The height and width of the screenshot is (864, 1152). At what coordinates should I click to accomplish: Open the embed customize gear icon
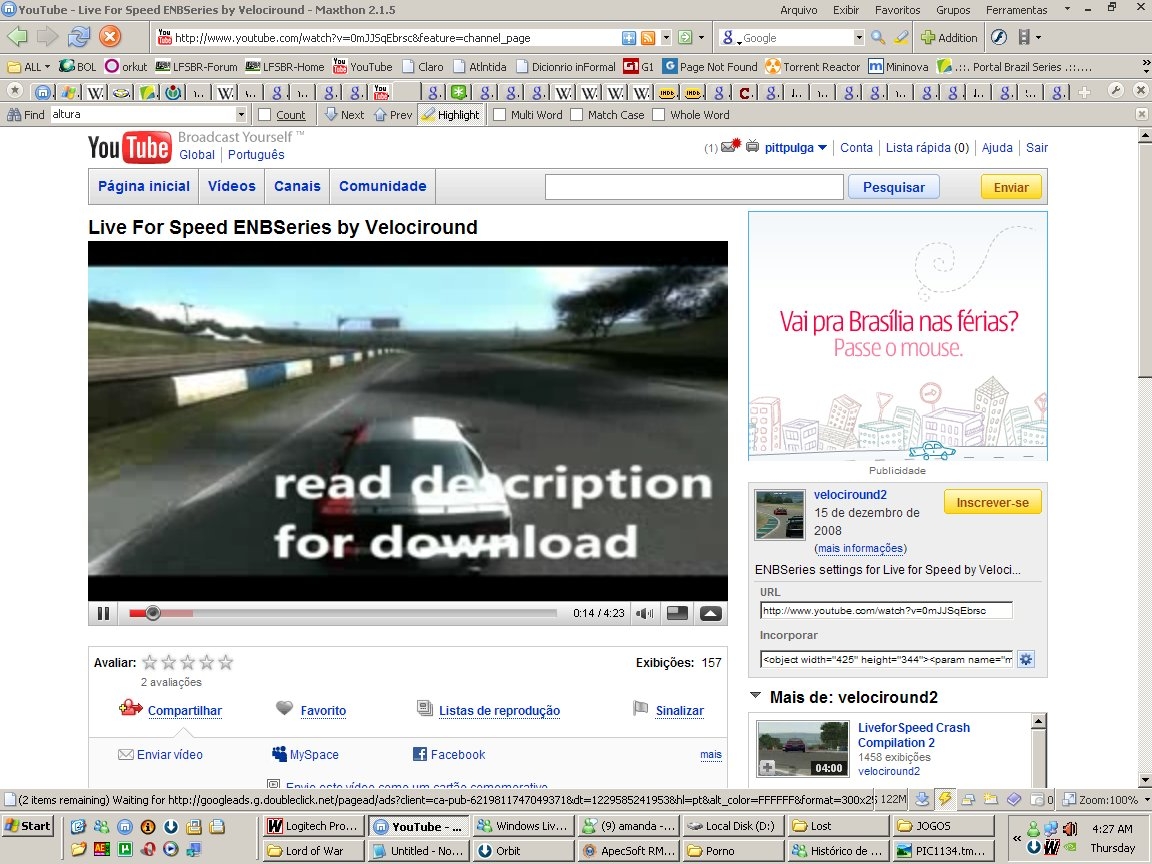pyautogui.click(x=1026, y=659)
